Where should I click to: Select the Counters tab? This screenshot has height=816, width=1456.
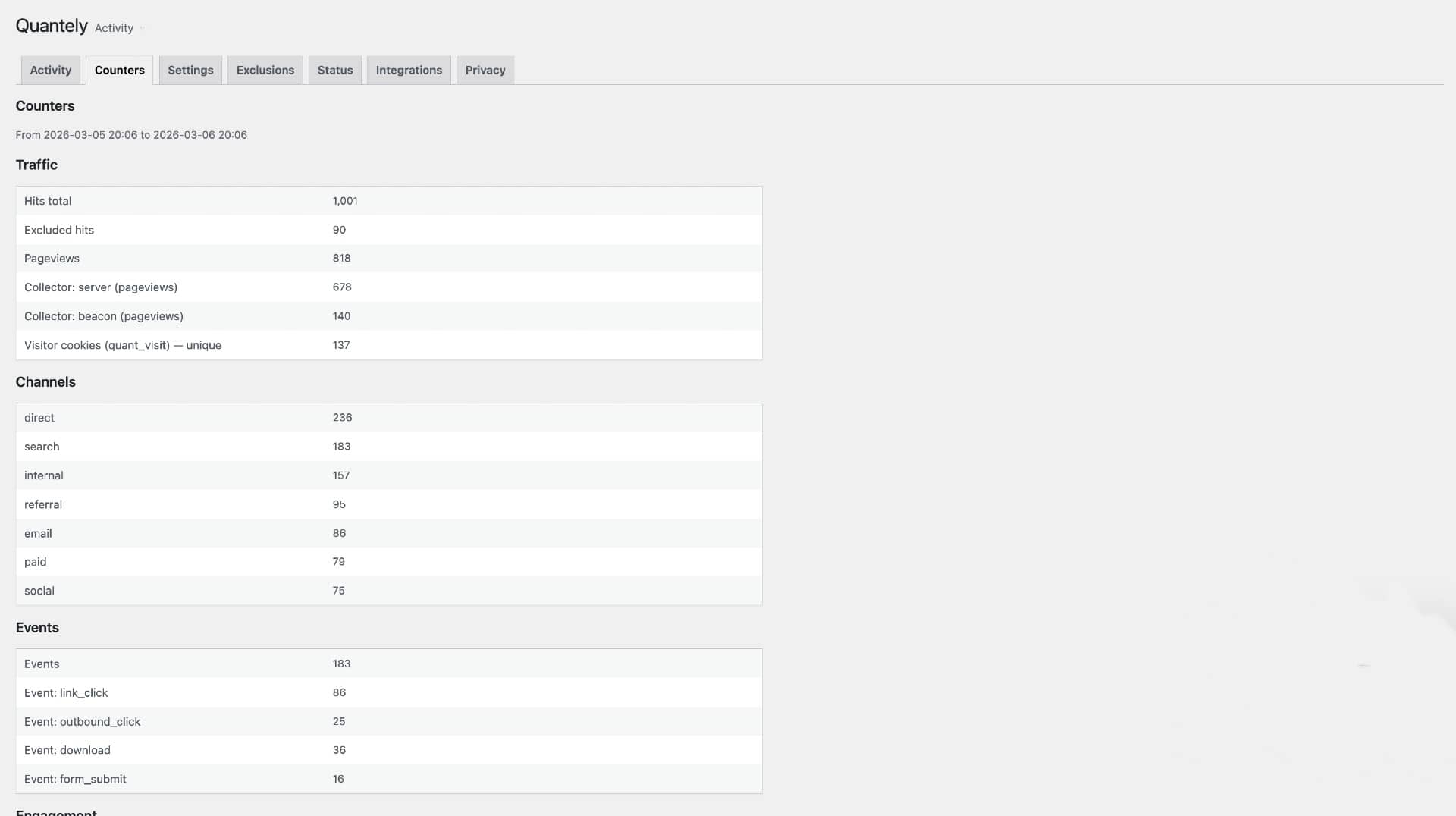pyautogui.click(x=119, y=70)
